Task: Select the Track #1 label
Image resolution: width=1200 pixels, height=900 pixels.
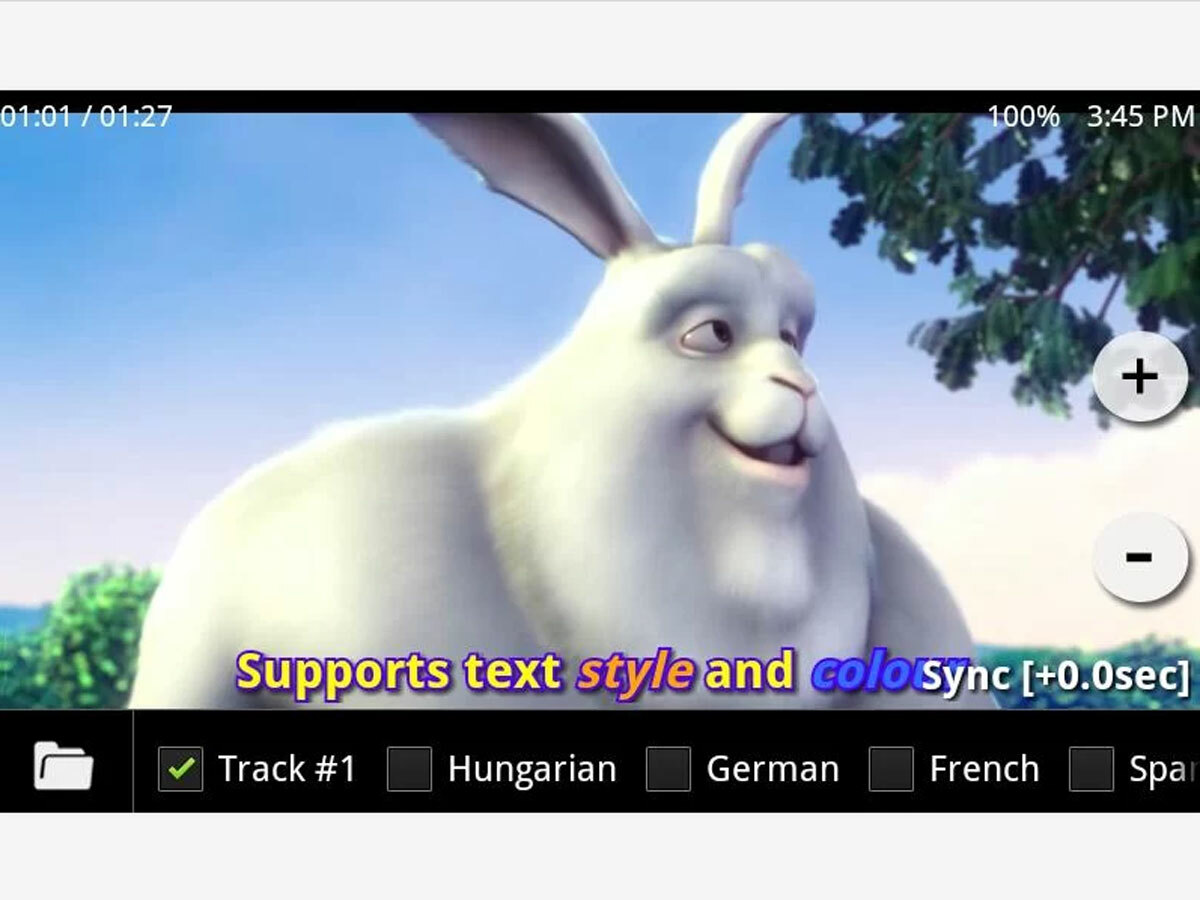Action: coord(287,769)
